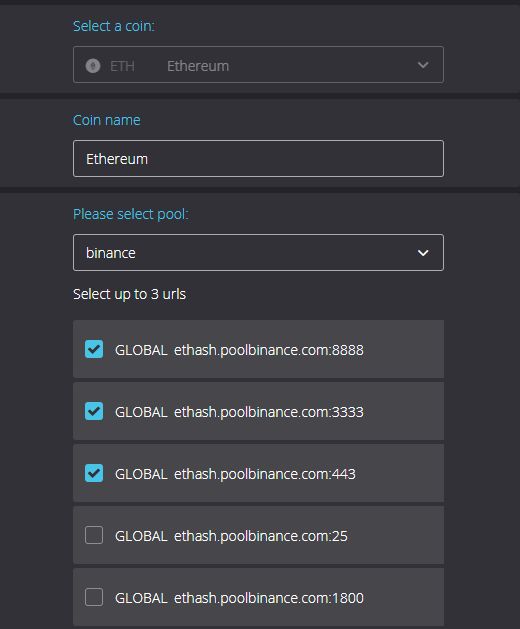Click the Coin name input field
The width and height of the screenshot is (520, 629).
point(258,158)
